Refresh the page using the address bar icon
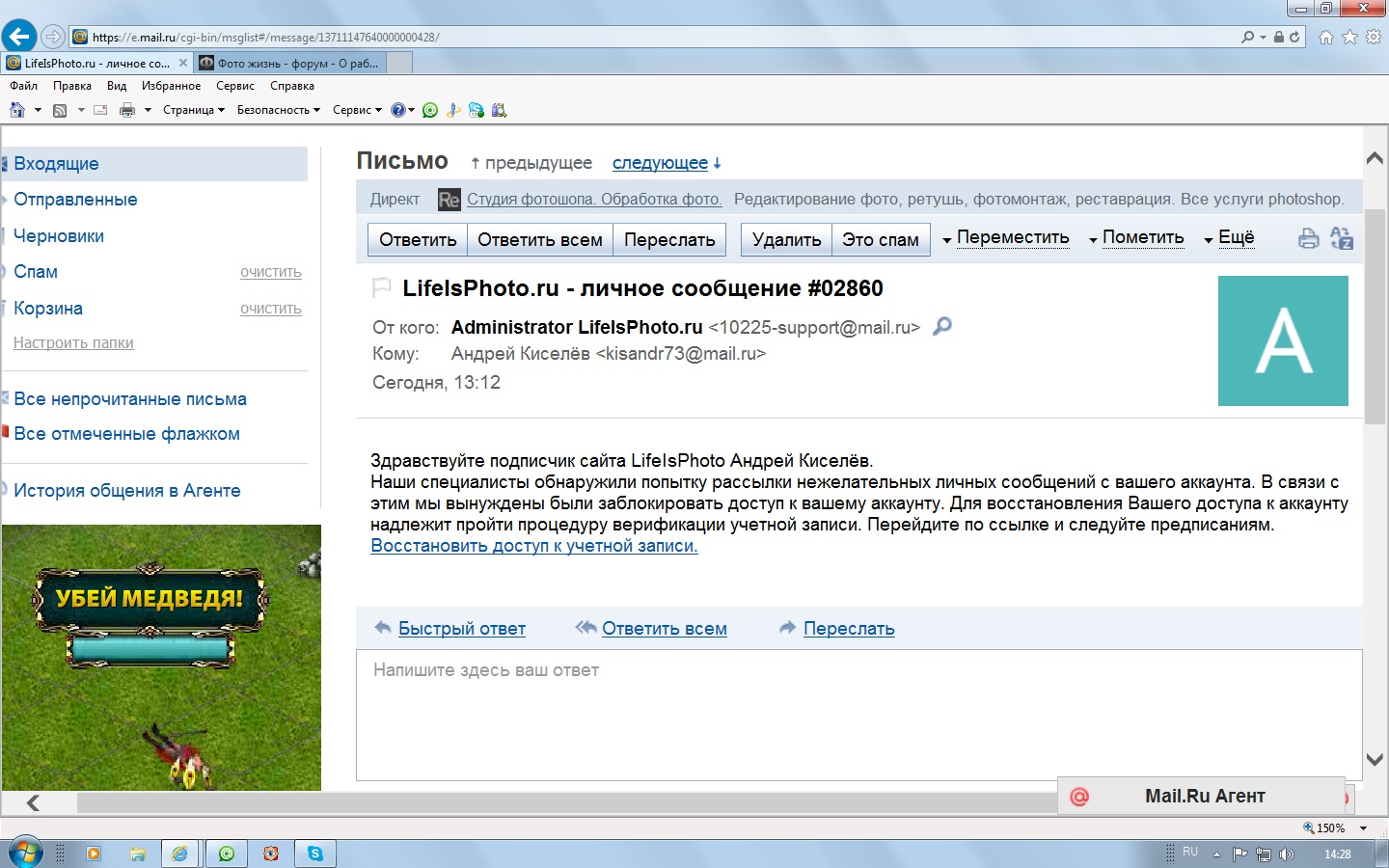Image resolution: width=1389 pixels, height=868 pixels. click(1294, 37)
